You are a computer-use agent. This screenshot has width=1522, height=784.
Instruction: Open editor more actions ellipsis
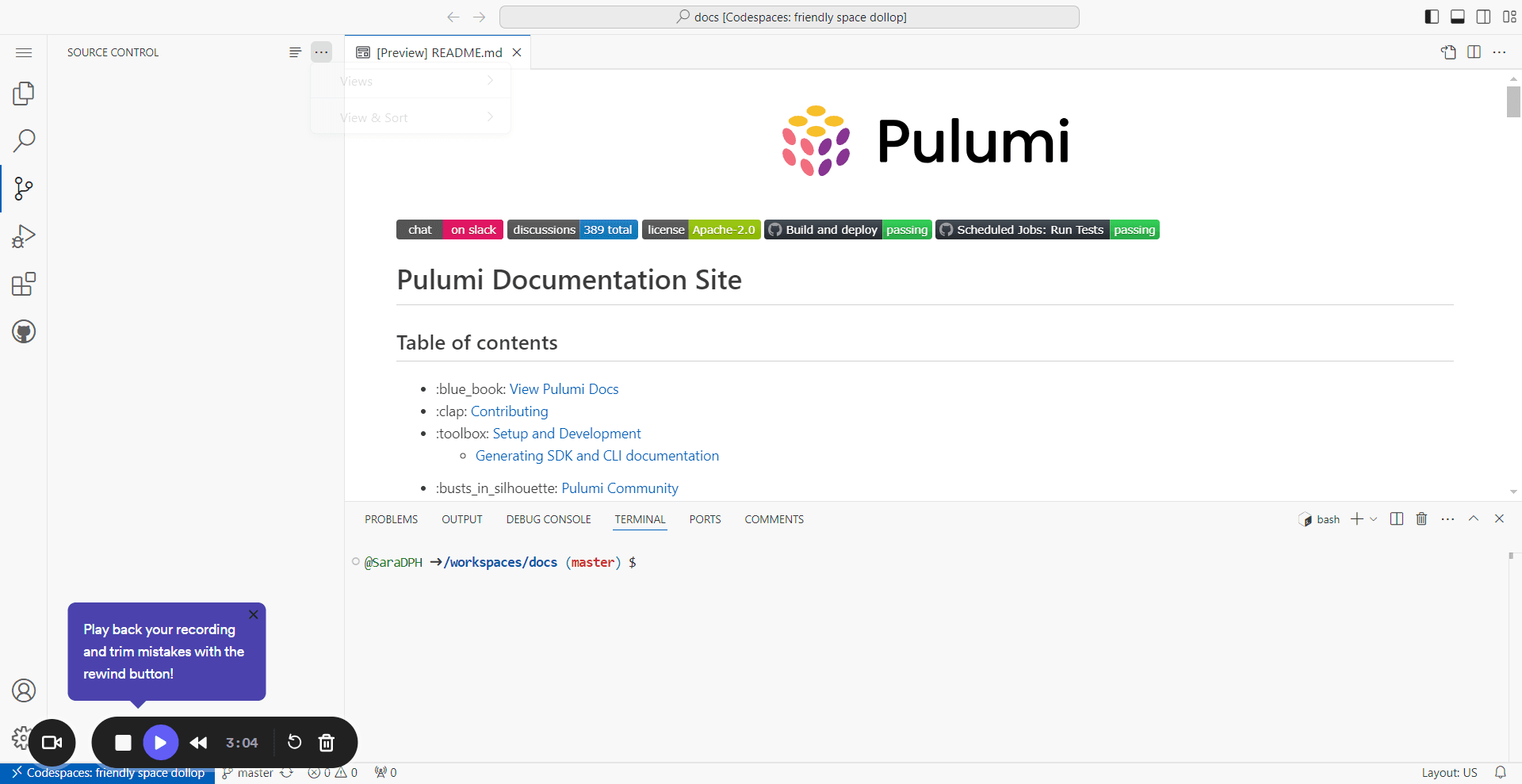(1499, 52)
